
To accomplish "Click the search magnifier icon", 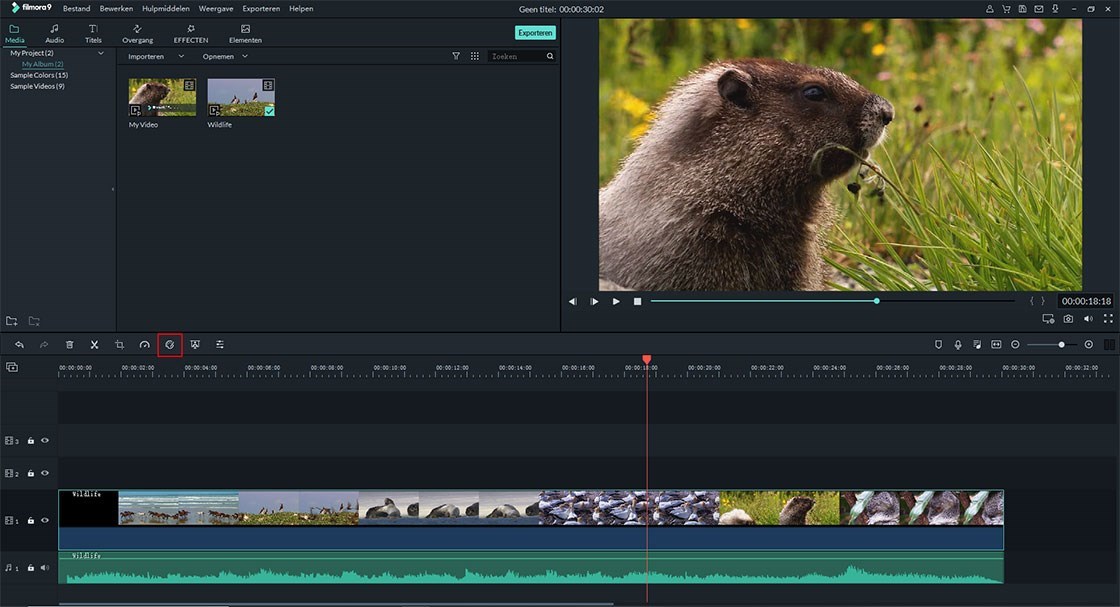I will pos(550,56).
